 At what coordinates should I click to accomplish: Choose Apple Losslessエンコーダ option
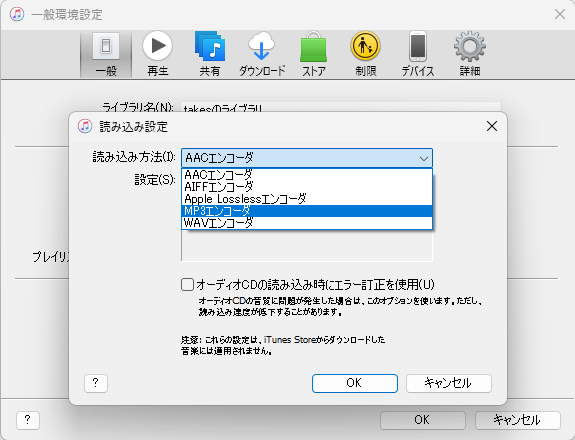tap(307, 199)
